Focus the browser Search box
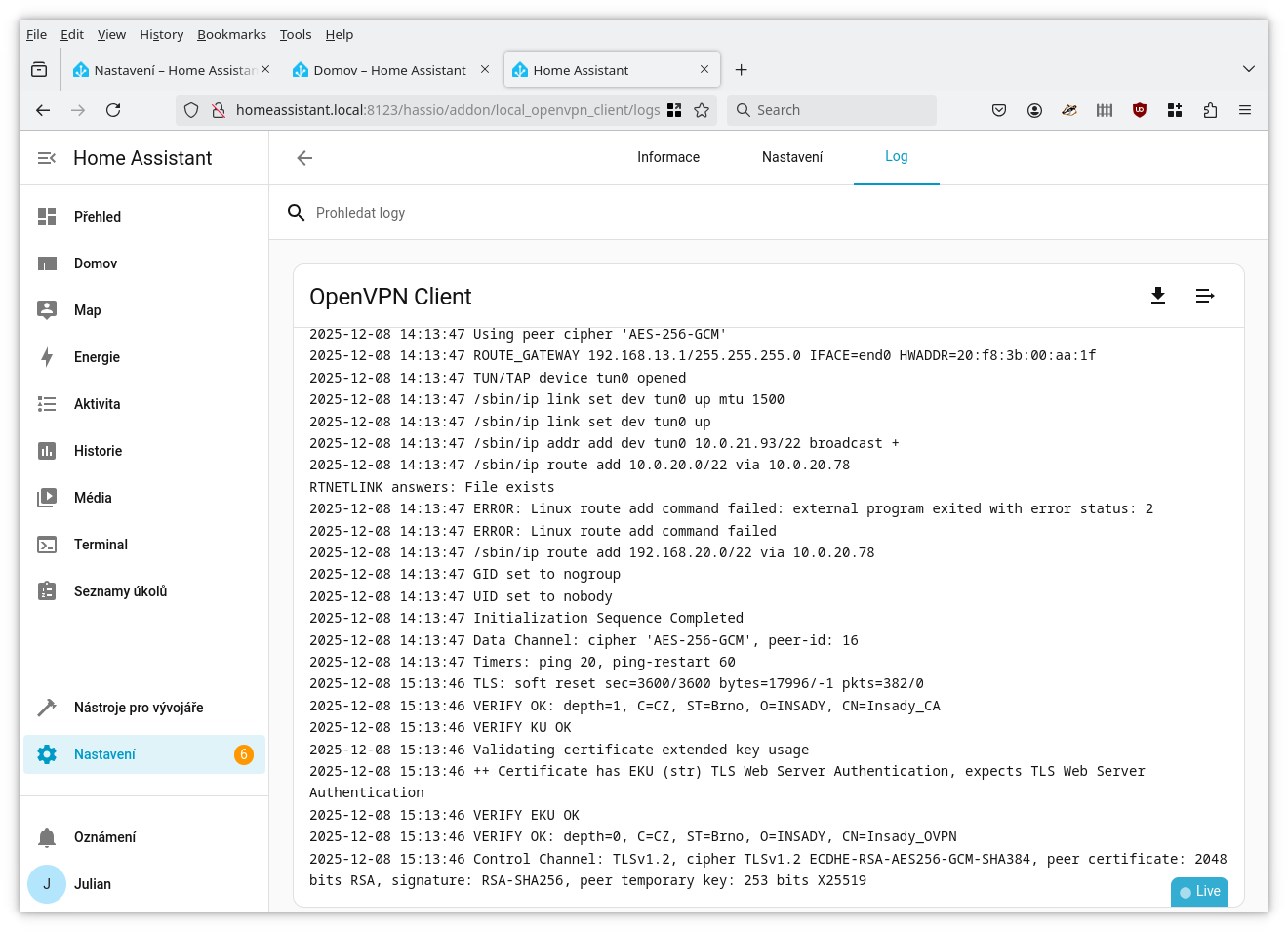The image size is (1288, 932). coord(831,110)
